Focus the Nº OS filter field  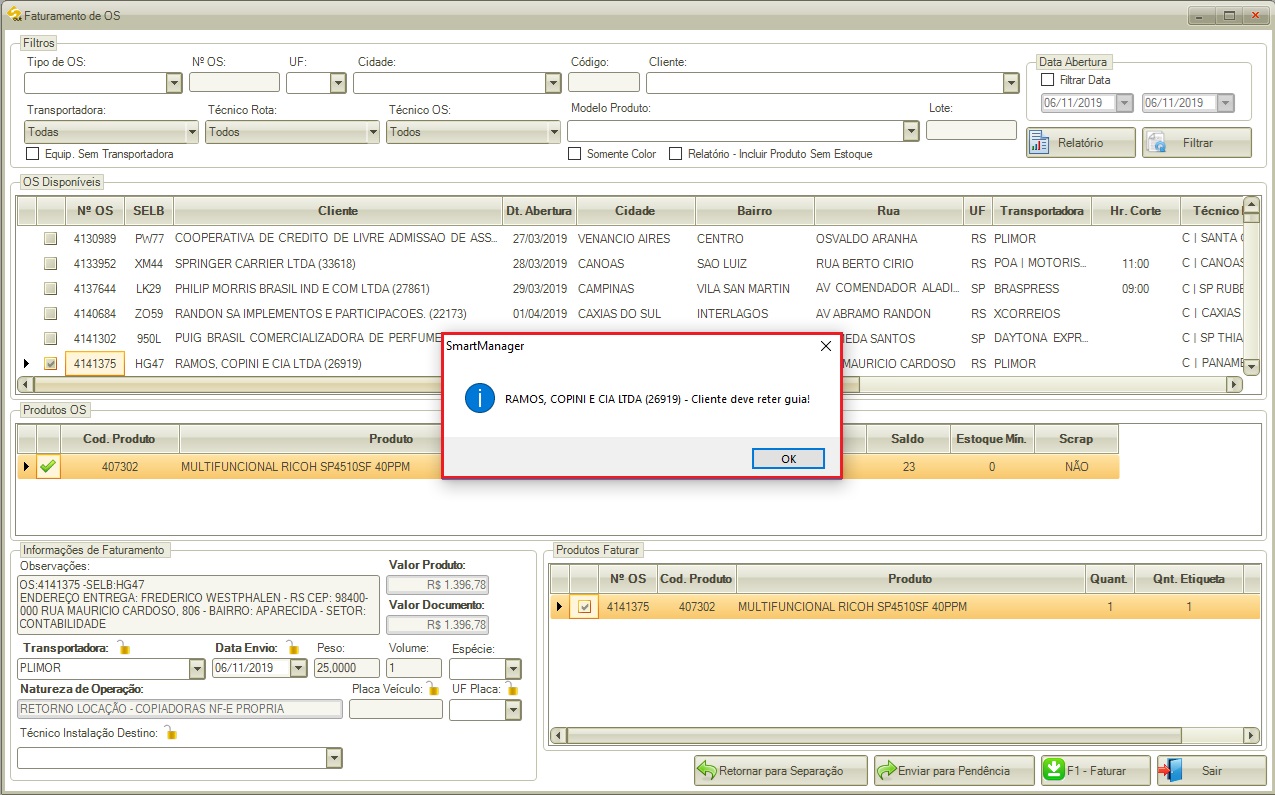[234, 83]
